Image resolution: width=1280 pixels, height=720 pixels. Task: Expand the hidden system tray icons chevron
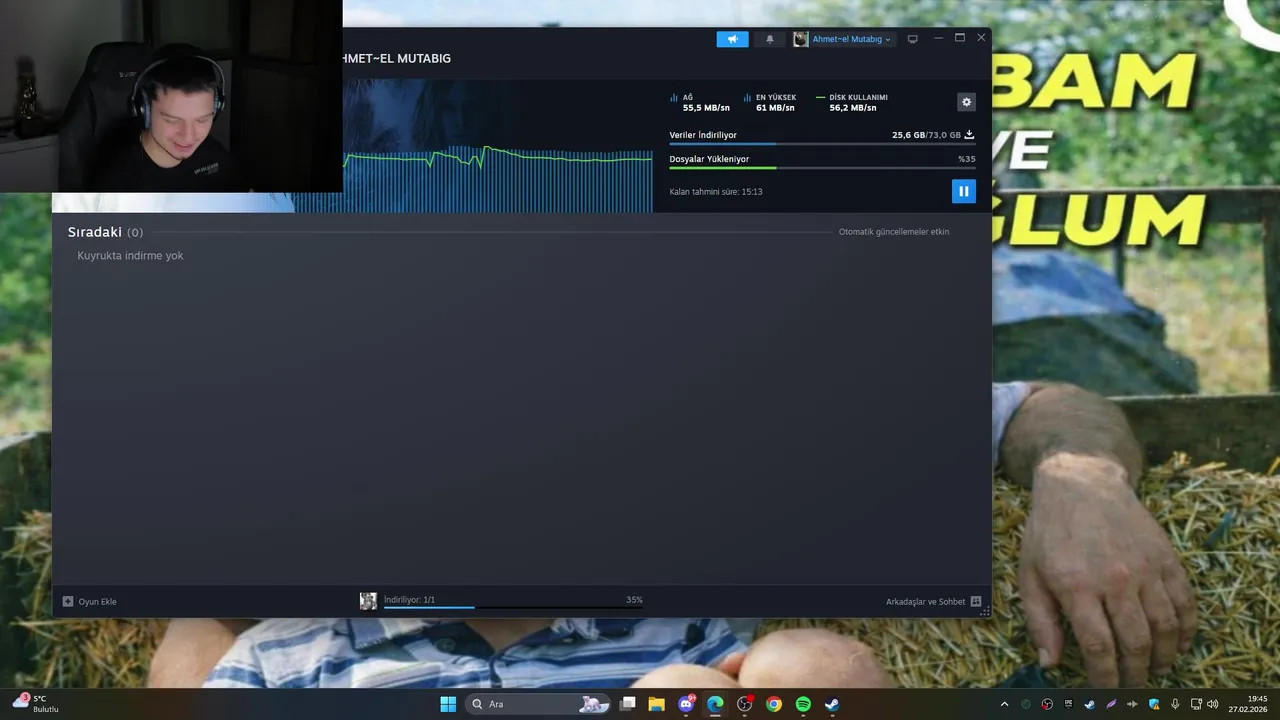click(1004, 704)
